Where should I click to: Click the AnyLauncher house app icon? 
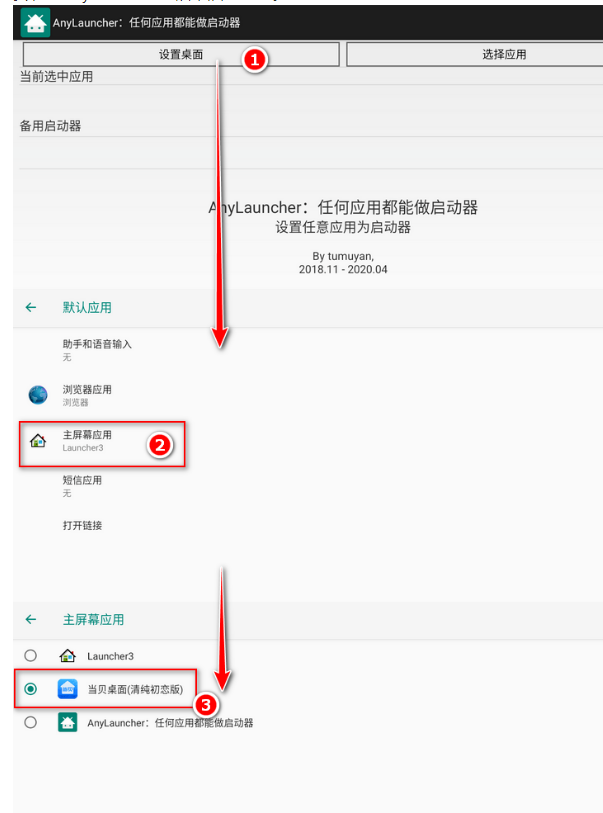pos(35,23)
